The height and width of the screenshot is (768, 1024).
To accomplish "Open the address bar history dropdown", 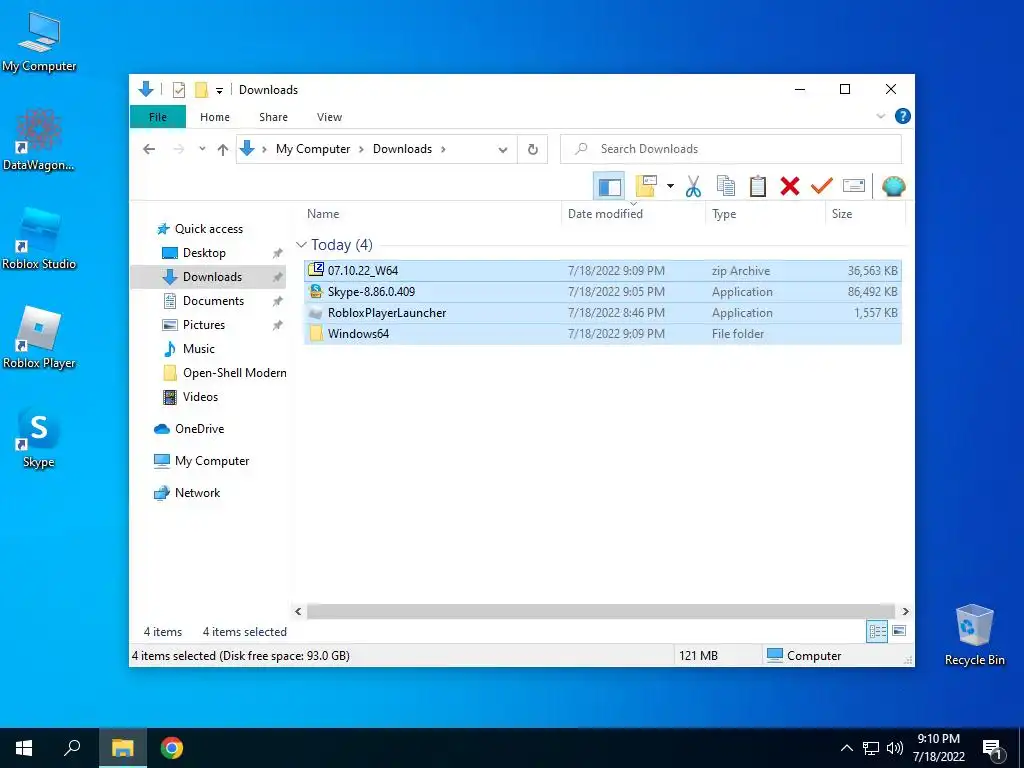I will pos(503,150).
